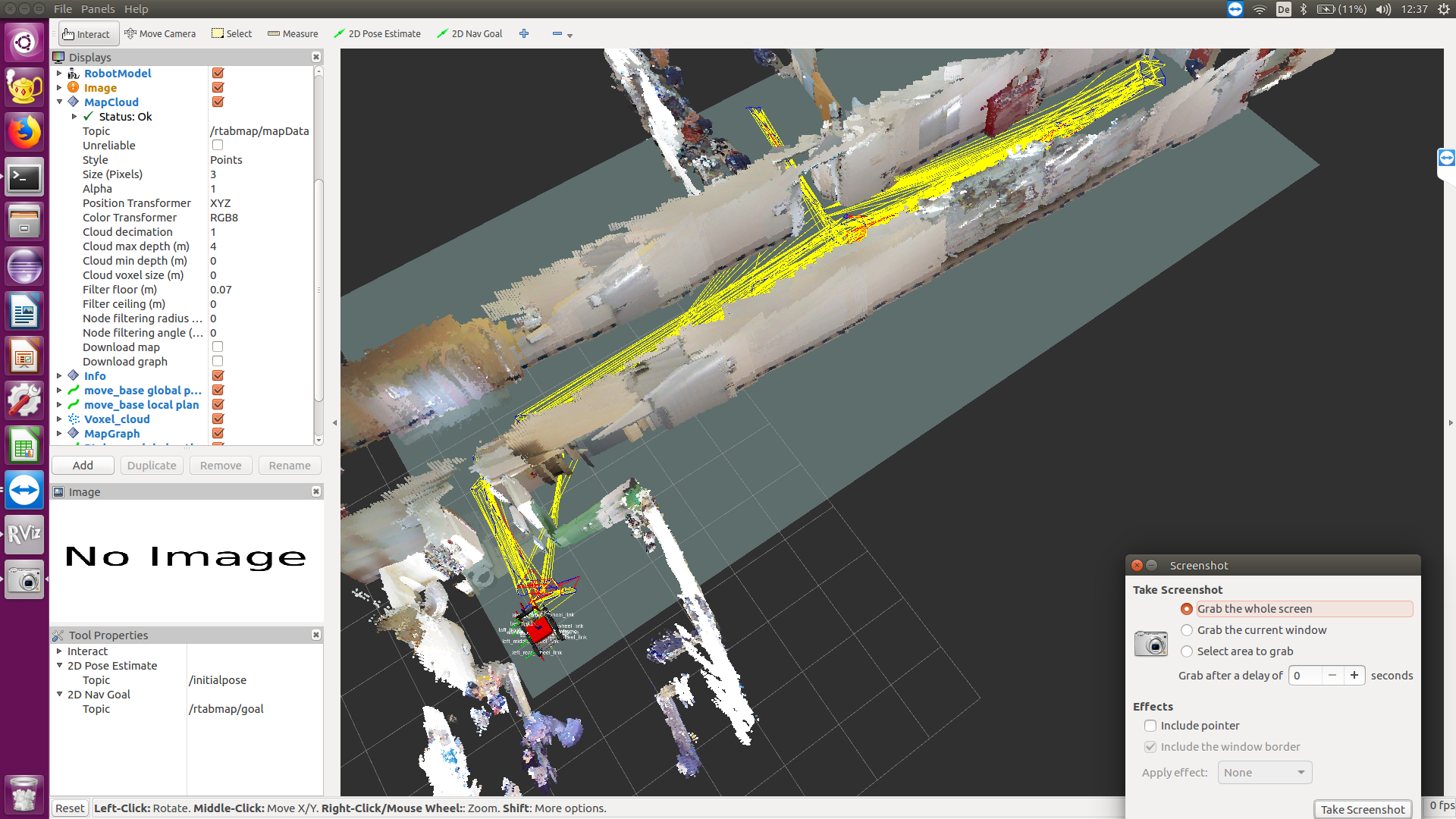
Task: Select the Move Camera tool
Action: [x=160, y=34]
